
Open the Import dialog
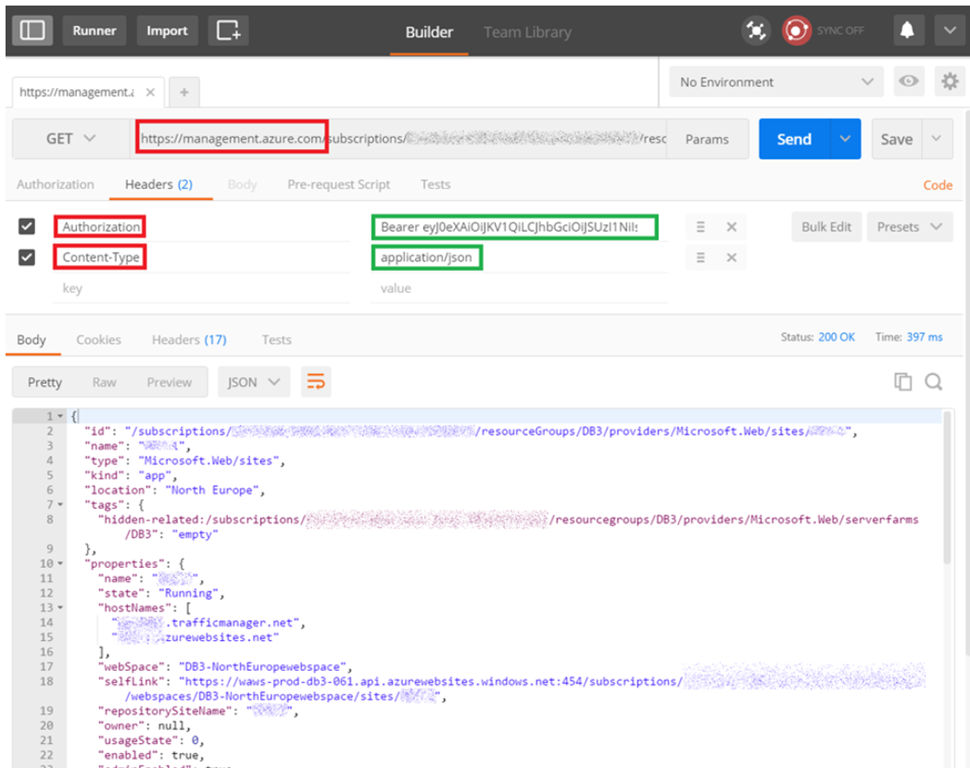pos(166,30)
